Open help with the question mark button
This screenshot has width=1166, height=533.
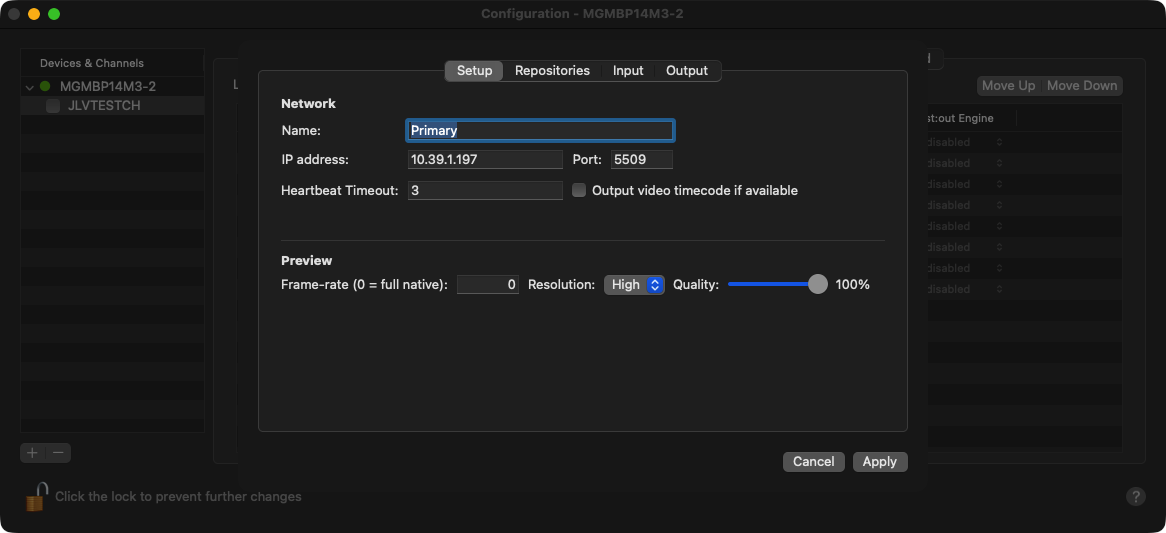pyautogui.click(x=1135, y=496)
